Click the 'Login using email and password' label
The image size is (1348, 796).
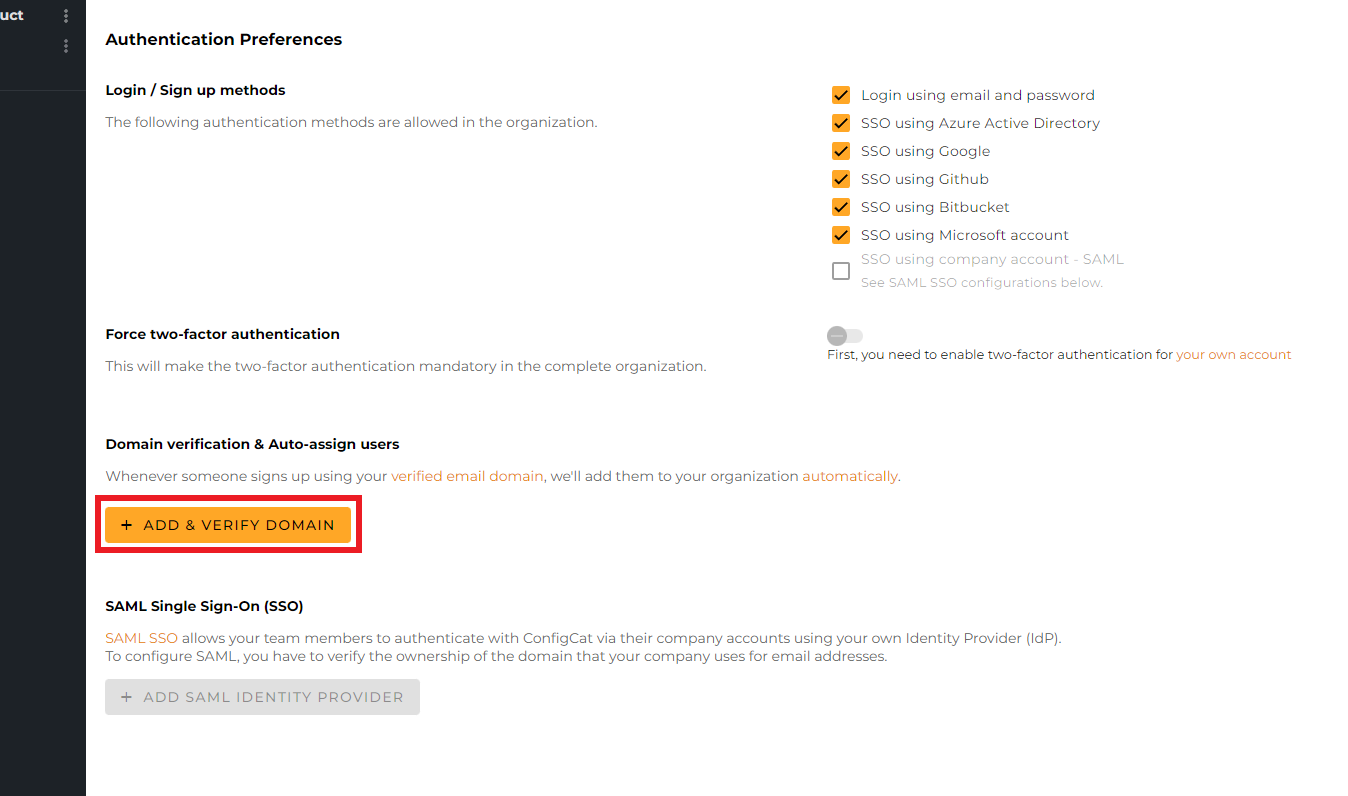(977, 94)
